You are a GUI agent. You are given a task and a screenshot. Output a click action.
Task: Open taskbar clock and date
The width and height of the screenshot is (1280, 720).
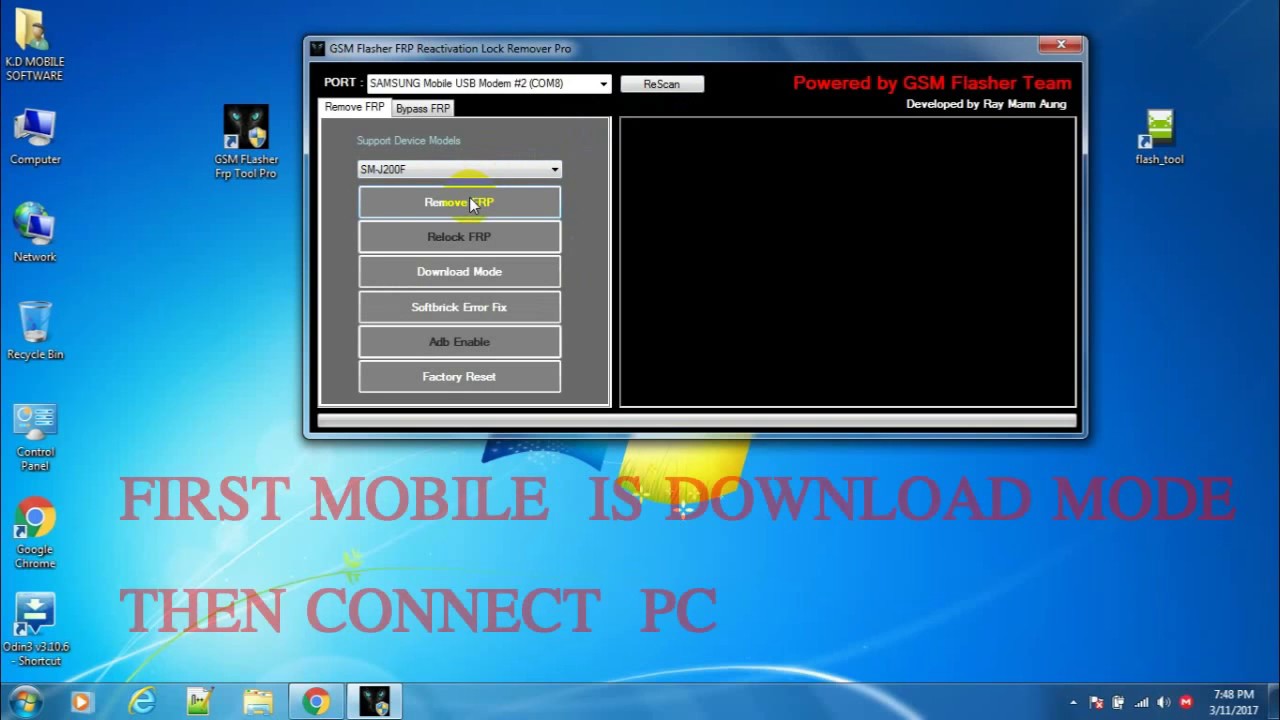pos(1233,702)
